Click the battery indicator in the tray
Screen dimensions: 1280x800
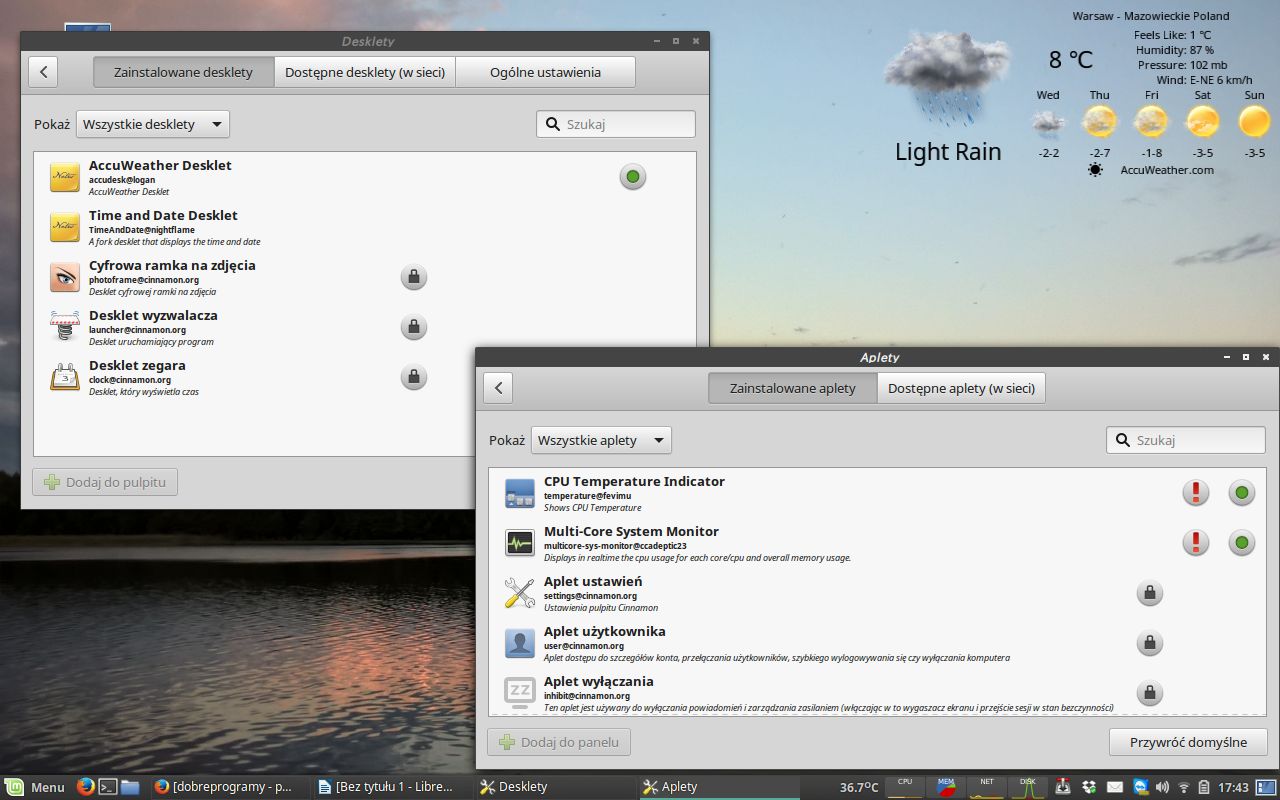(x=1204, y=787)
